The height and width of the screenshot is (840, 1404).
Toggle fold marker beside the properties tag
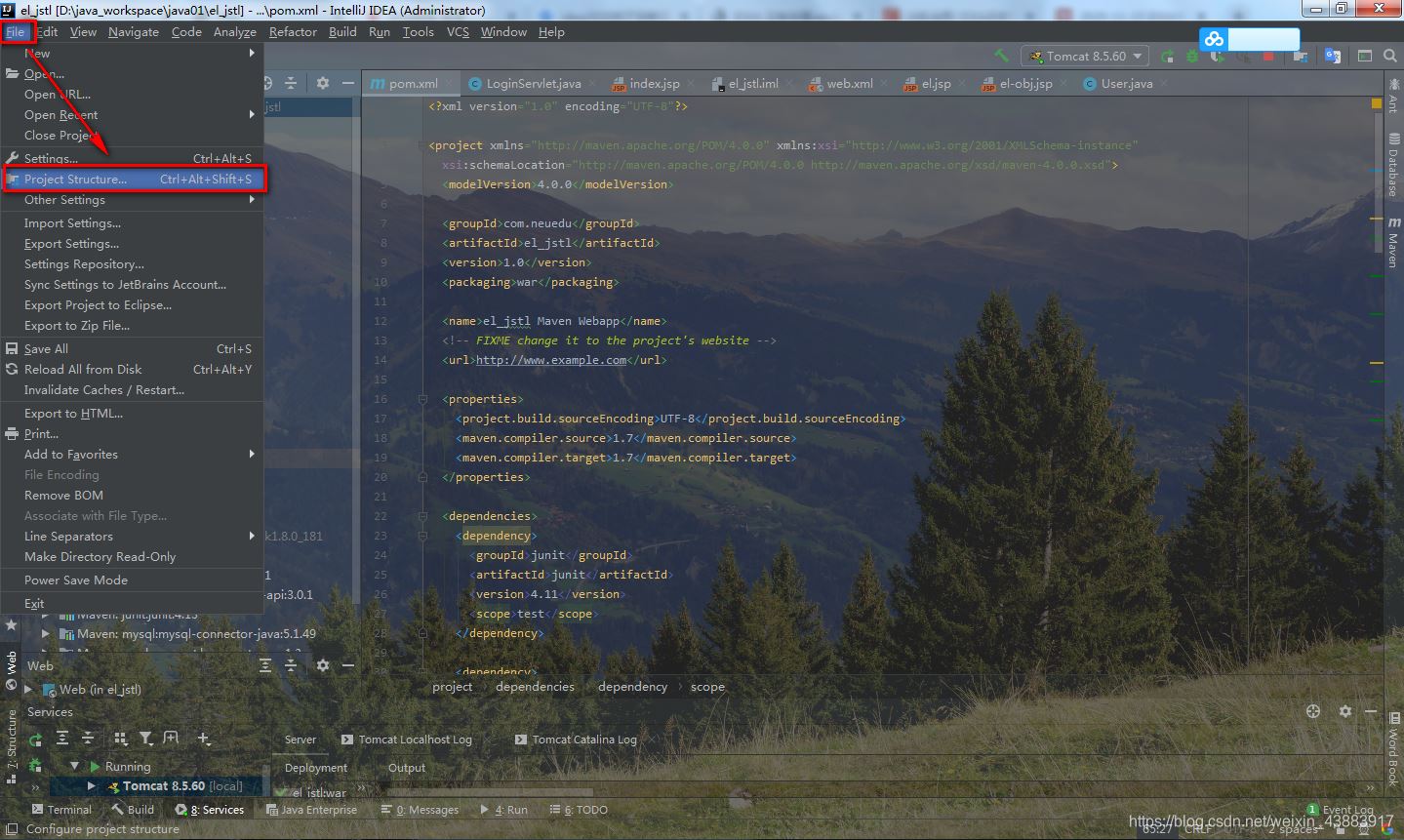(422, 399)
